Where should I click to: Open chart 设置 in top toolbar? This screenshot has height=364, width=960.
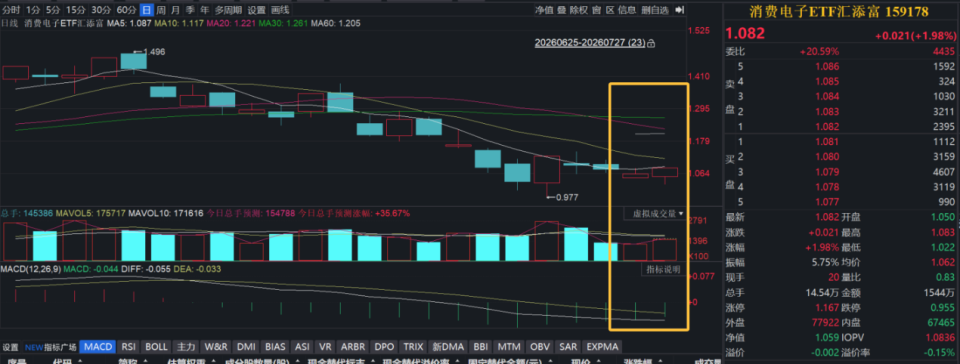tap(257, 10)
